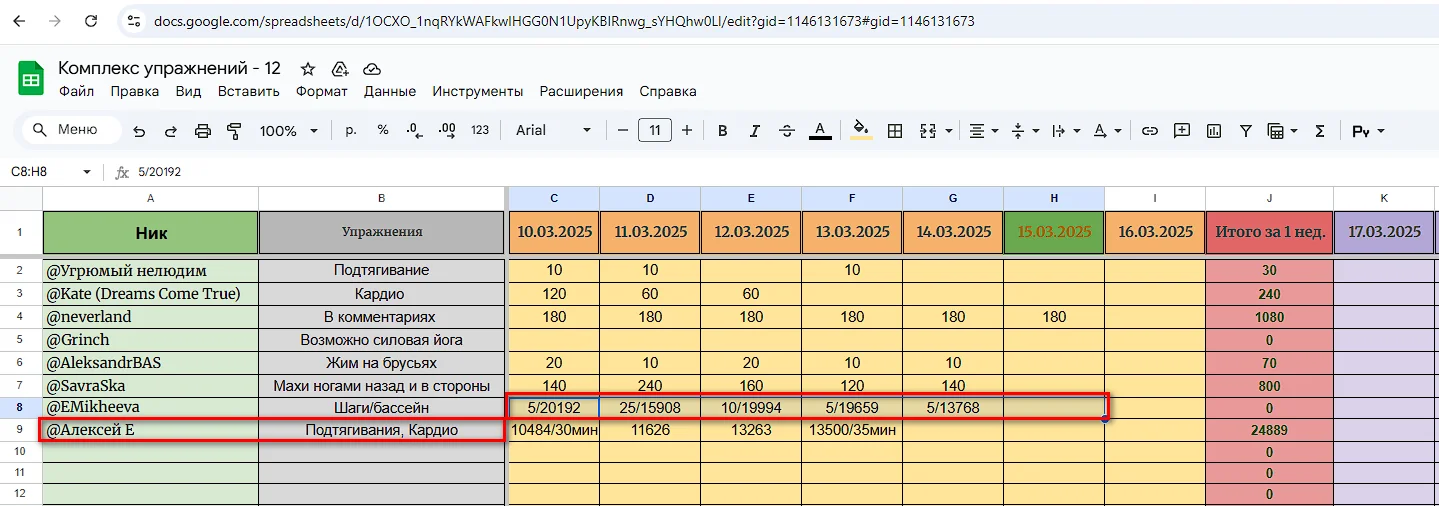Viewport: 1439px width, 506px height.
Task: Toggle bold formatting
Action: [723, 131]
